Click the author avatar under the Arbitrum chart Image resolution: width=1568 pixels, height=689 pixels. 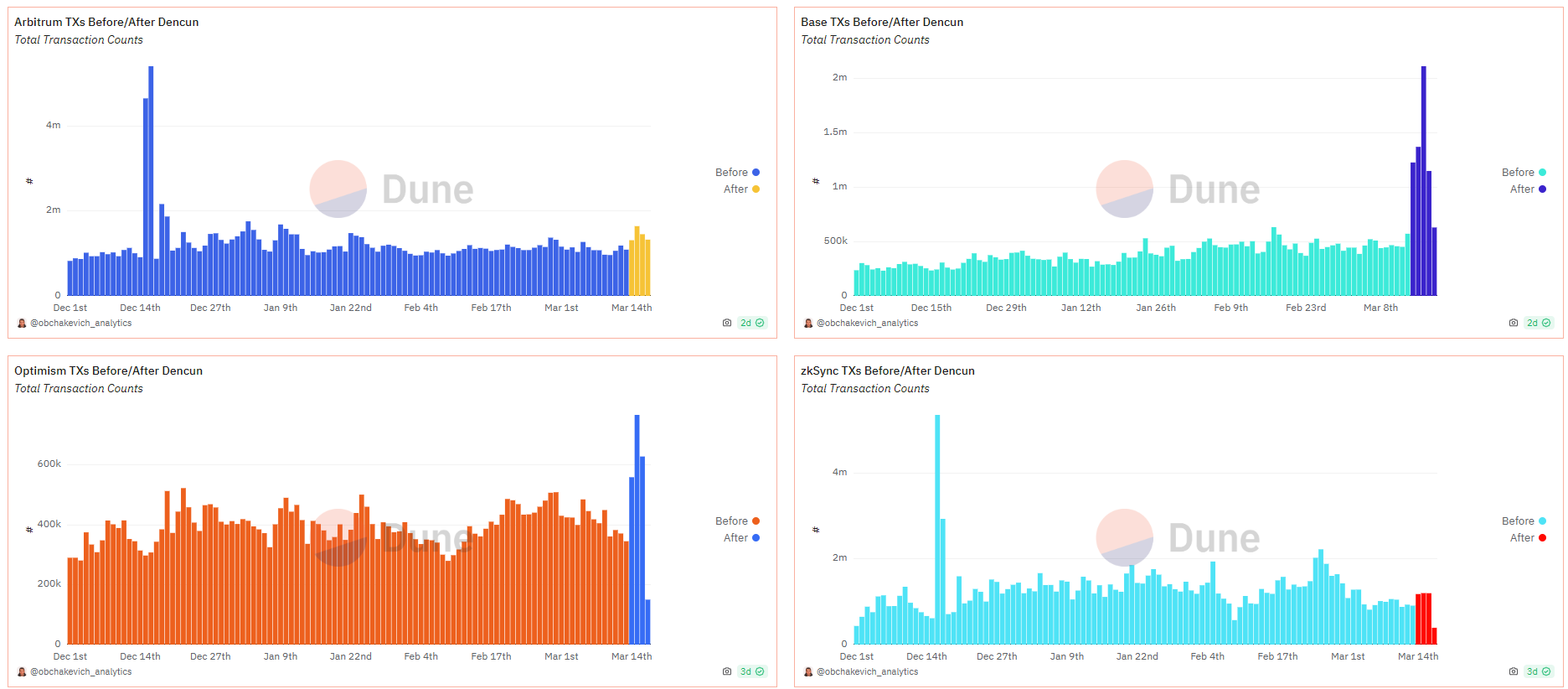[22, 323]
